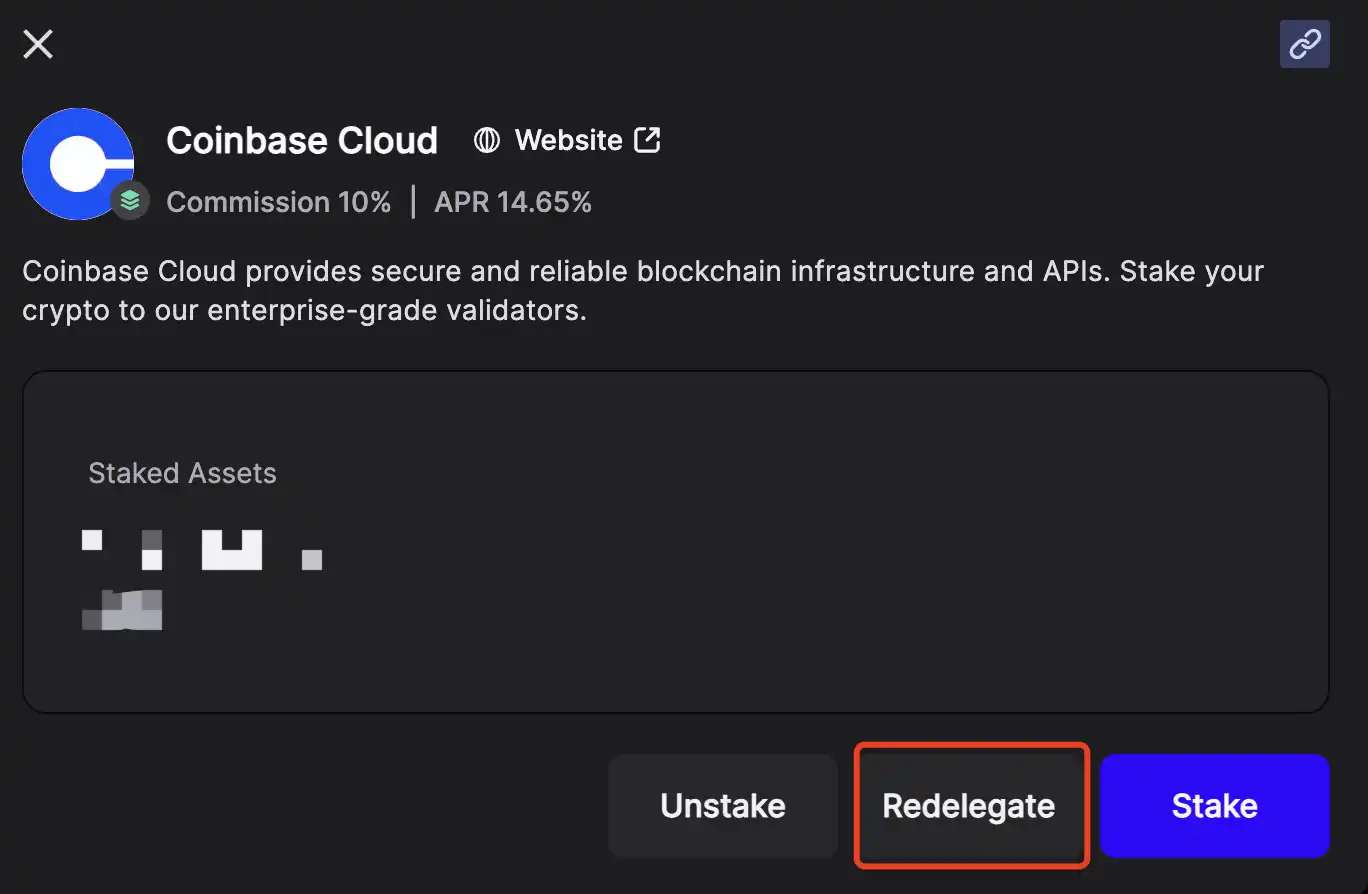Hit the blue Stake button
The image size is (1368, 894).
click(x=1214, y=805)
